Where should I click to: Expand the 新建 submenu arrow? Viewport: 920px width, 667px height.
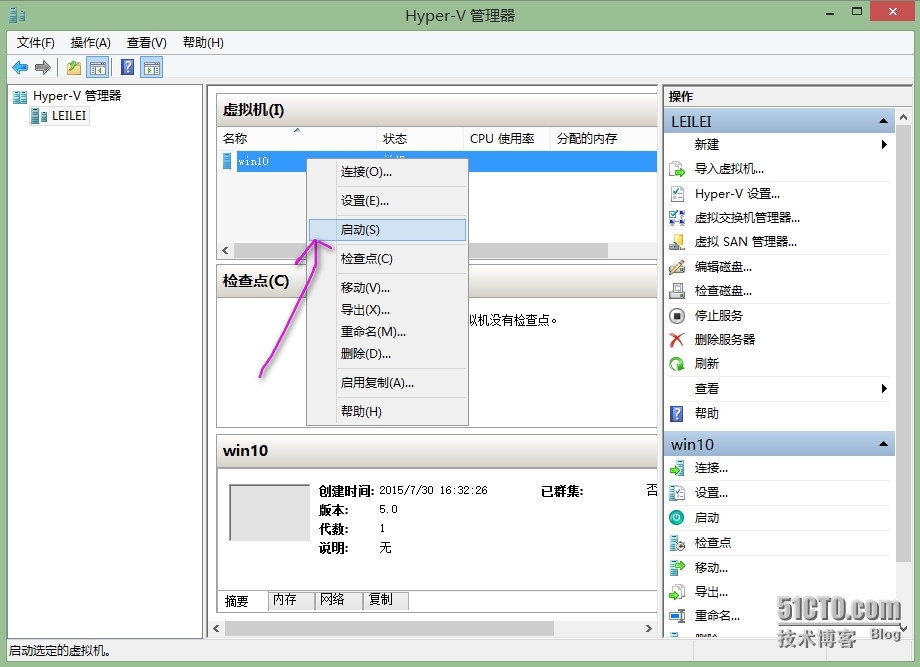(884, 144)
